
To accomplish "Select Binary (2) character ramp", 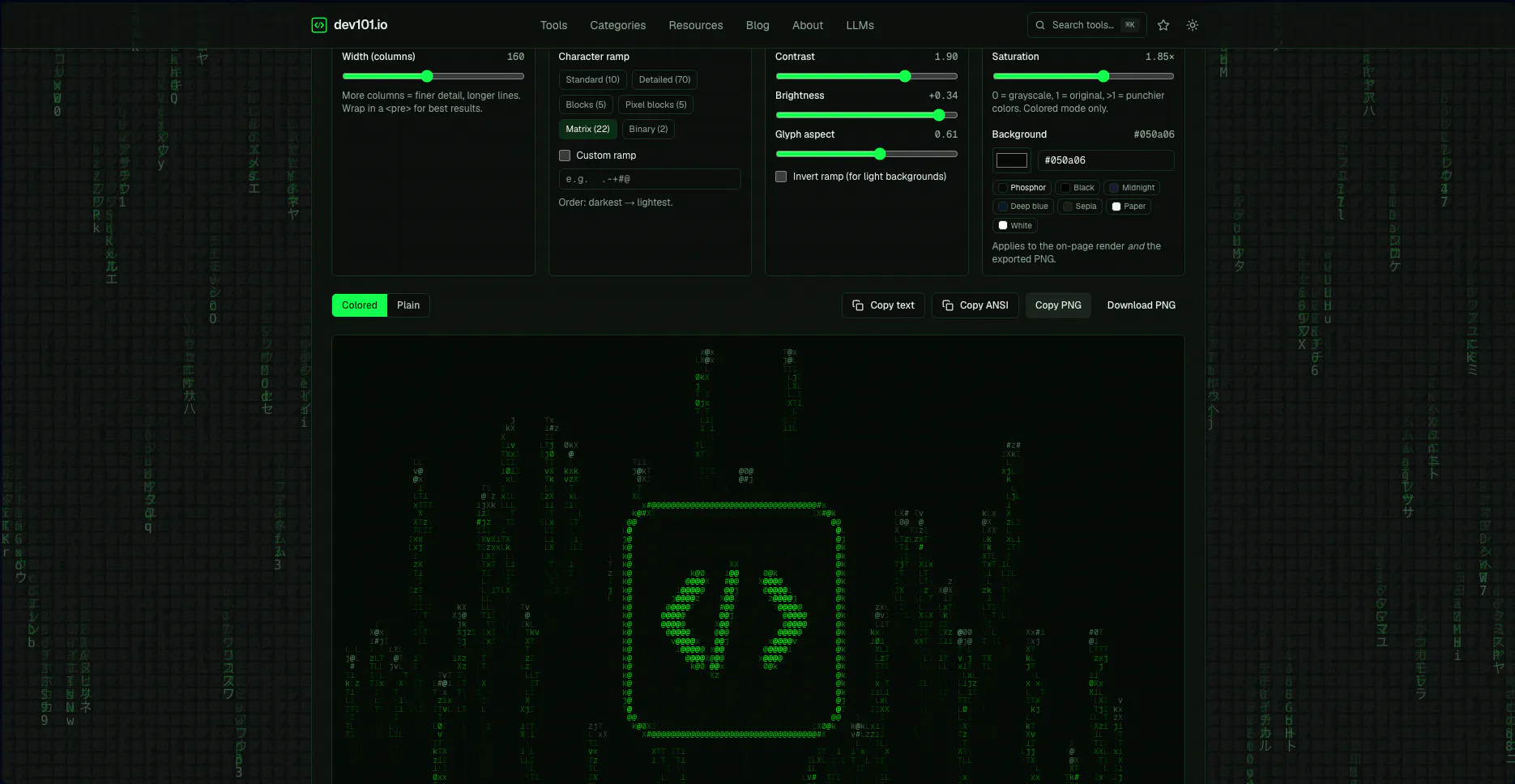I will click(648, 129).
